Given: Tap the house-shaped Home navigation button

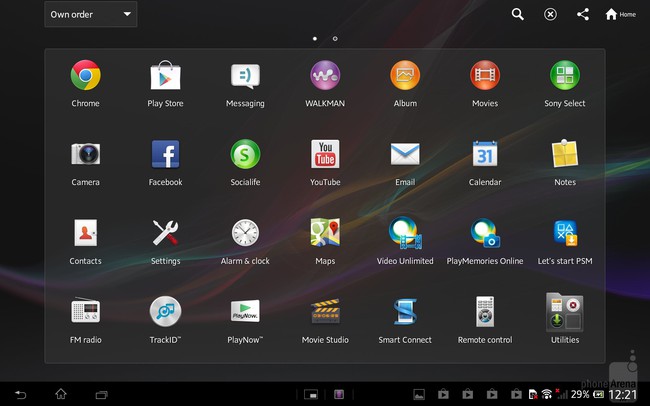Looking at the screenshot, I should pyautogui.click(x=61, y=394).
